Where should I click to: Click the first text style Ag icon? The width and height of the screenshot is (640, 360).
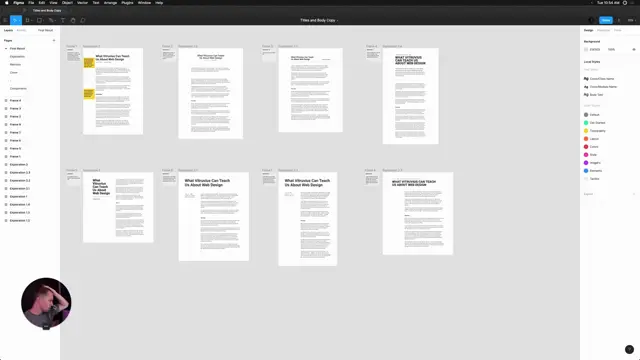[586, 79]
